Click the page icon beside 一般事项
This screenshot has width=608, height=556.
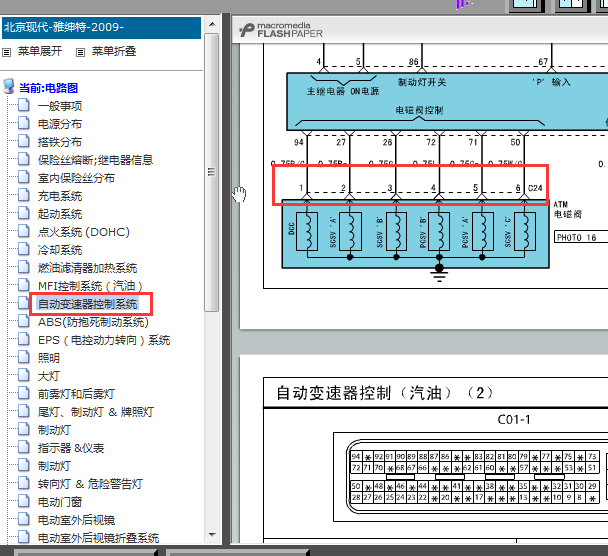coord(24,105)
